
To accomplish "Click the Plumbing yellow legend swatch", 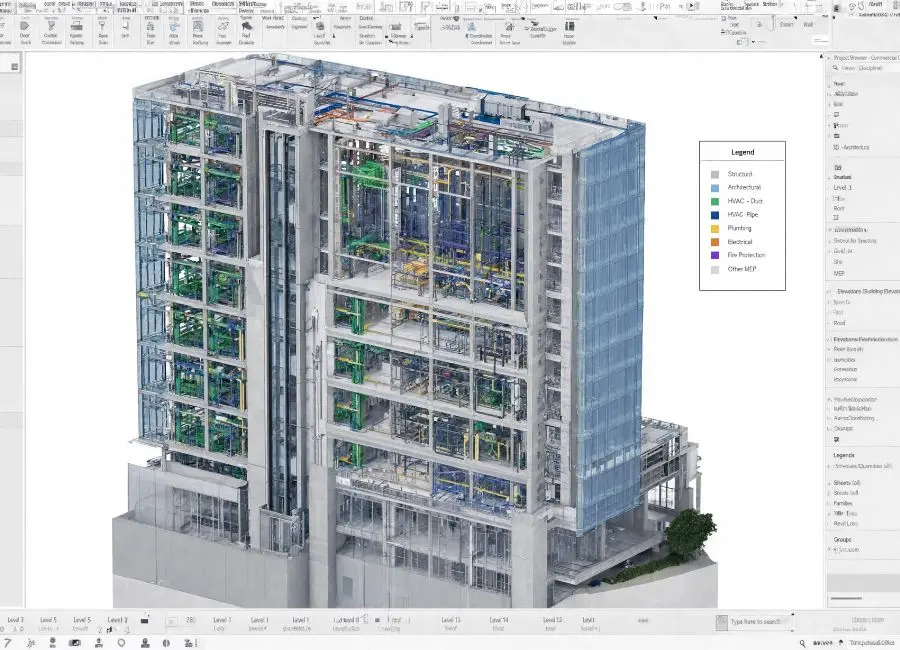I will 715,229.
